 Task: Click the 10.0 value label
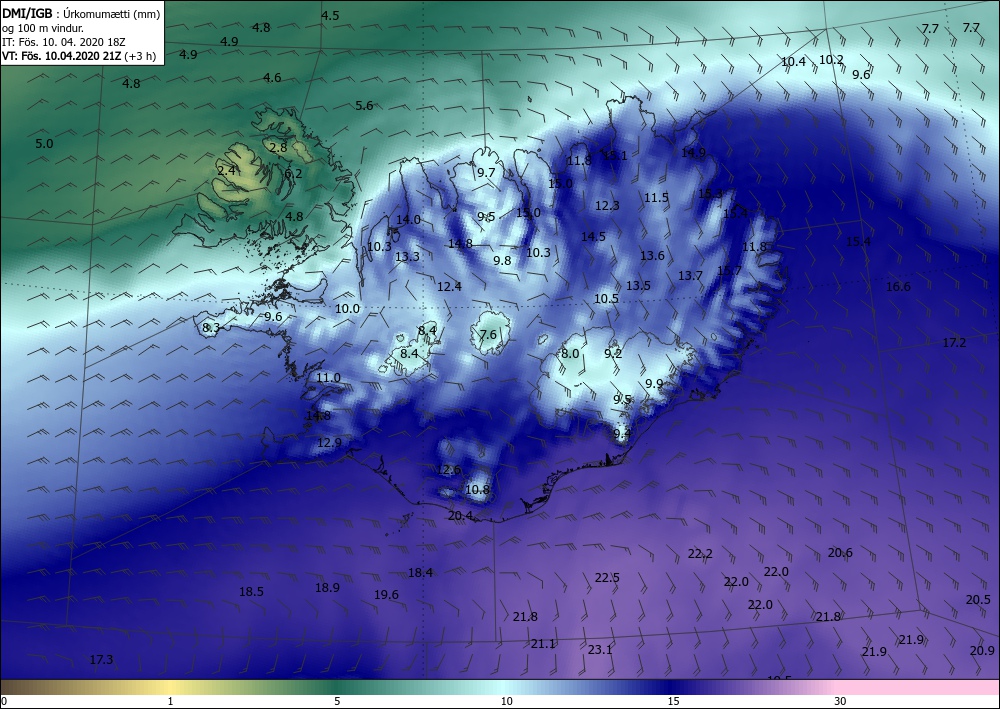tap(348, 309)
